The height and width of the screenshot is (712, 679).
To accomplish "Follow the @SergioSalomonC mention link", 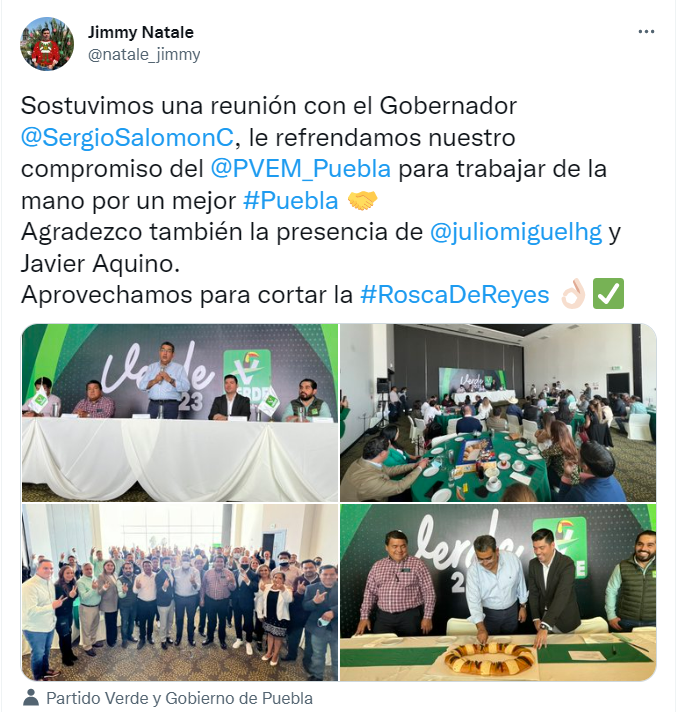I will pos(128,137).
